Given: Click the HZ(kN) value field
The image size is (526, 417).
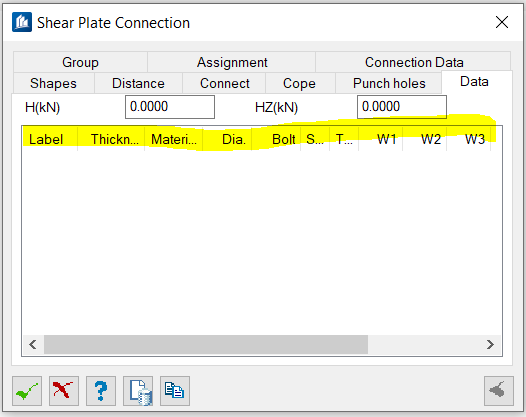Looking at the screenshot, I should [x=402, y=107].
